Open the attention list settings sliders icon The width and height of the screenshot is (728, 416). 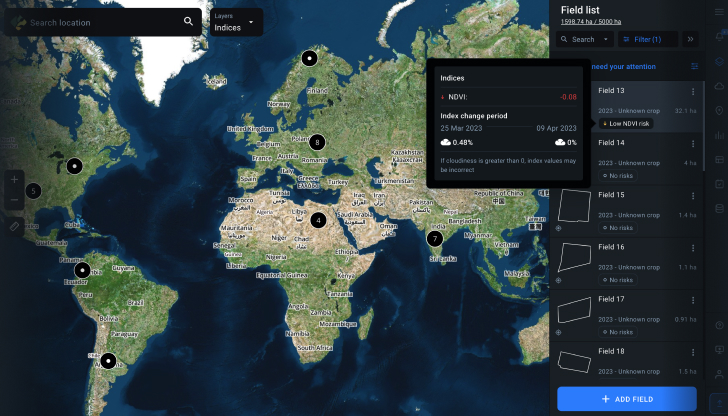(x=695, y=66)
